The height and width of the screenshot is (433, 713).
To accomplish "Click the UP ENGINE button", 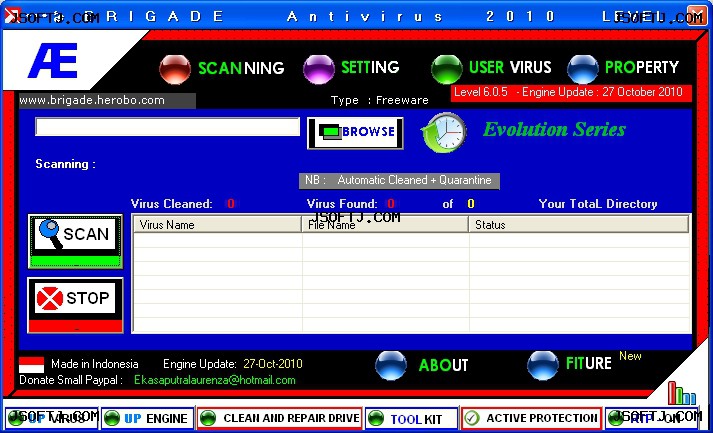I will [x=147, y=418].
